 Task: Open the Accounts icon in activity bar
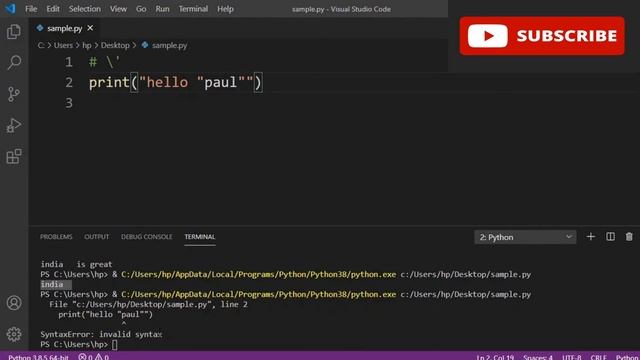click(x=14, y=303)
